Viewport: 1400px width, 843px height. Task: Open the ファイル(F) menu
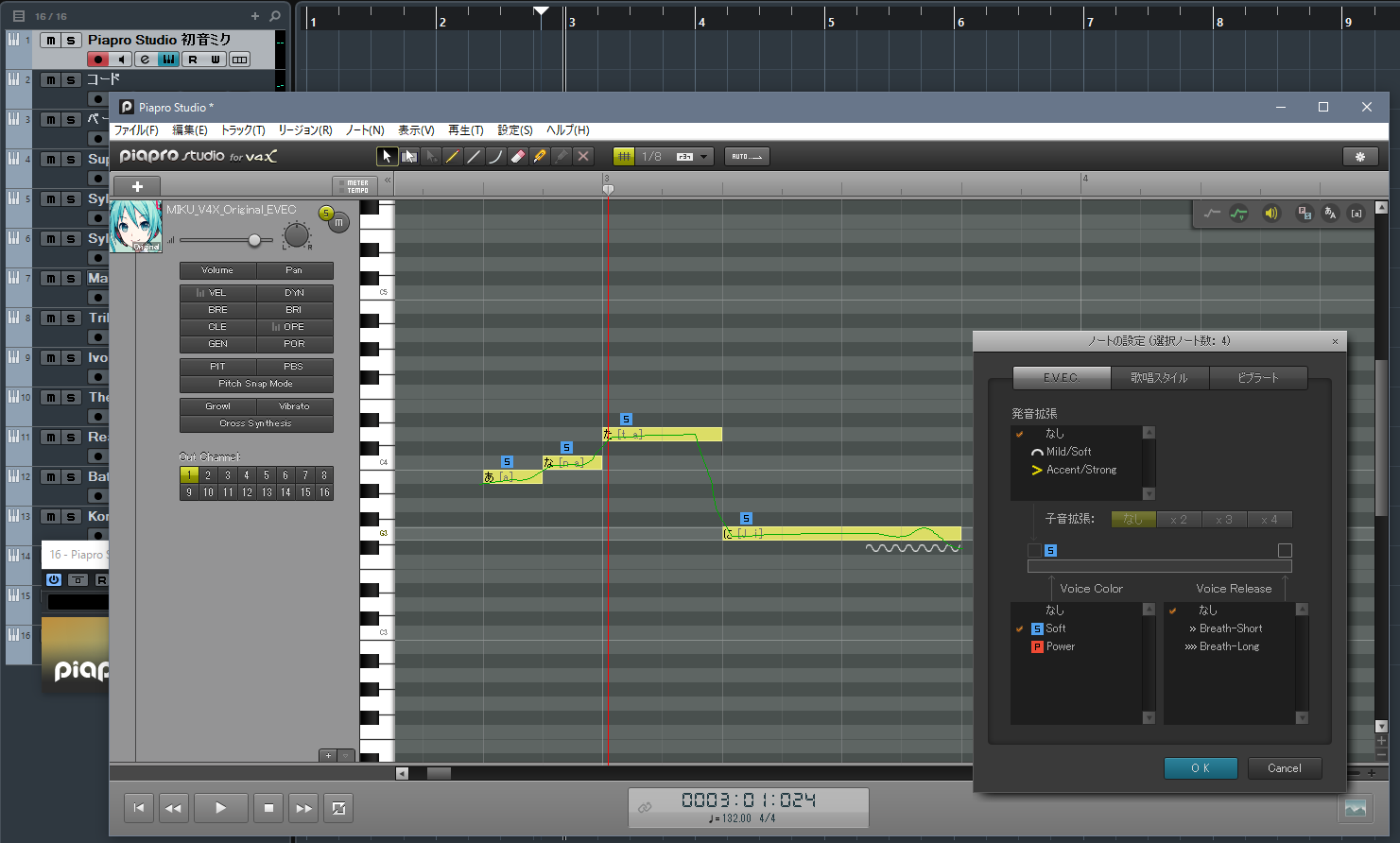coord(136,130)
